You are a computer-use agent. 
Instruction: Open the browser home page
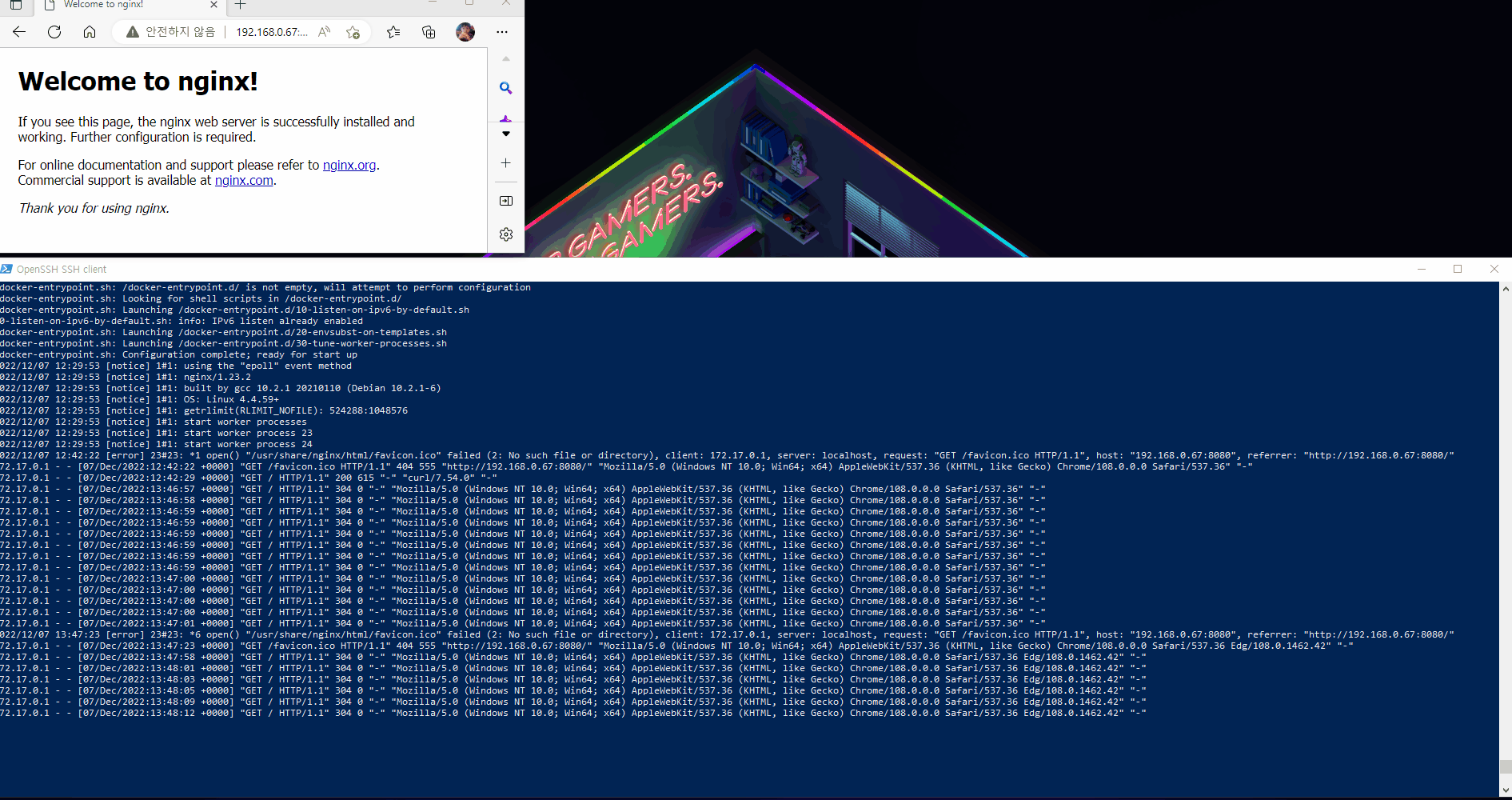coord(90,32)
